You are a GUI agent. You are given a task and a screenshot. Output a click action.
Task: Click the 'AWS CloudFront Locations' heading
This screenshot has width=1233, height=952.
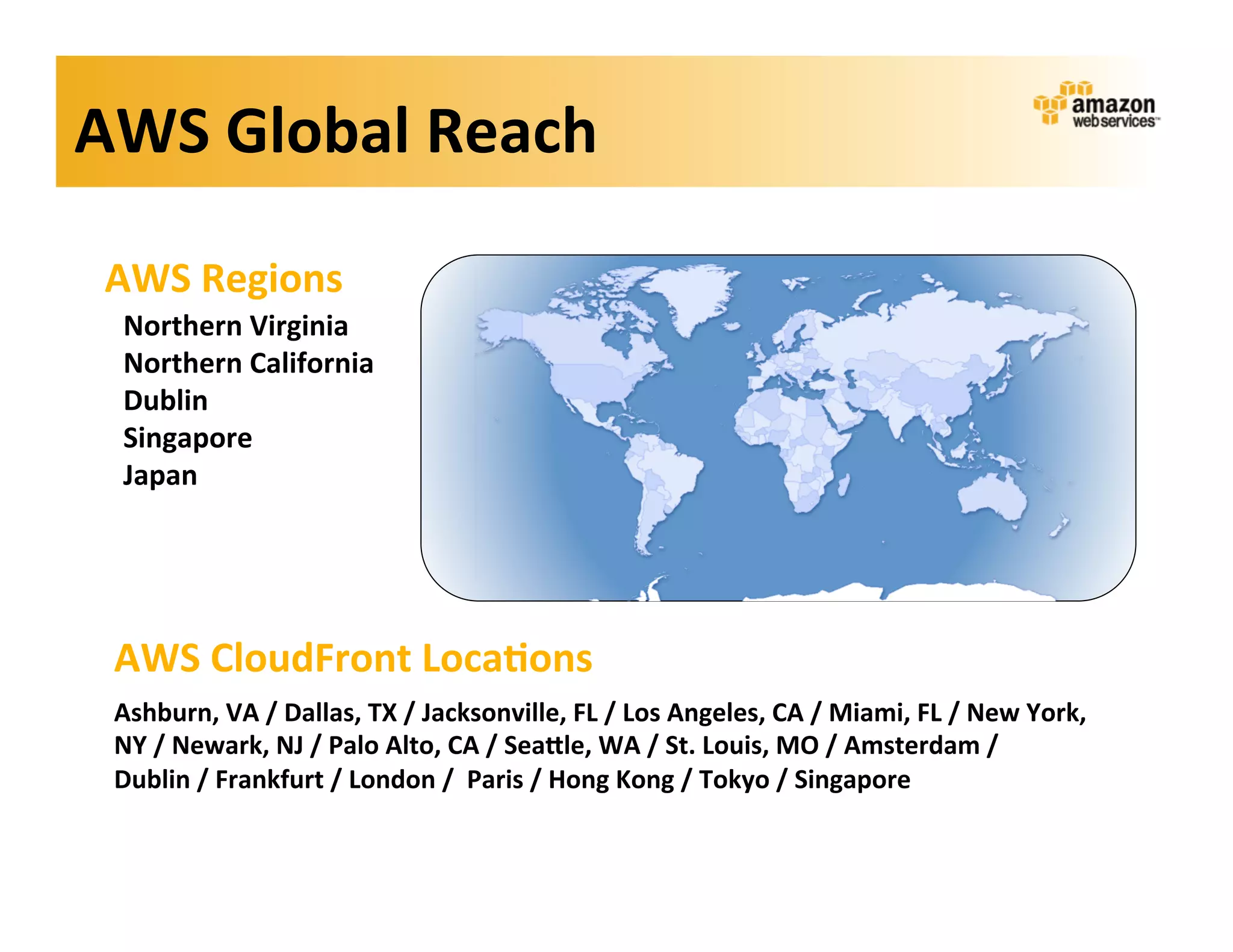[x=353, y=658]
